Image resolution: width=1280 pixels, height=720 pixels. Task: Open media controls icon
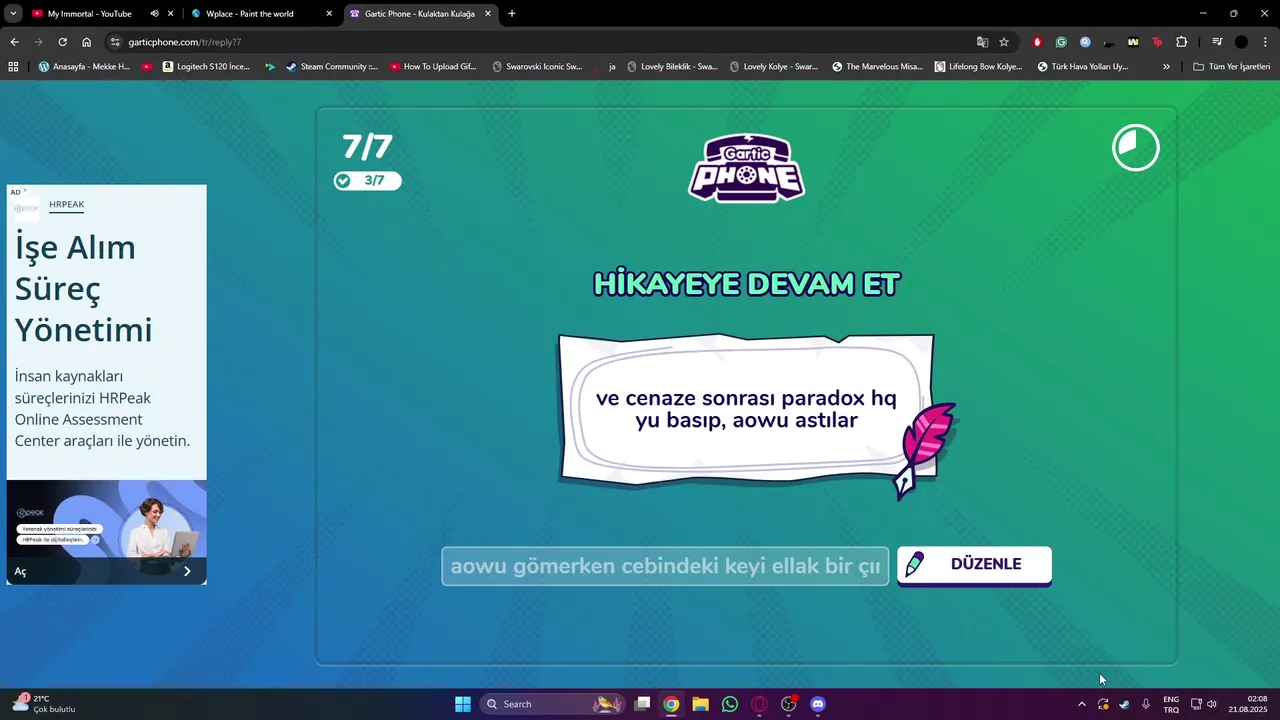pyautogui.click(x=1217, y=42)
